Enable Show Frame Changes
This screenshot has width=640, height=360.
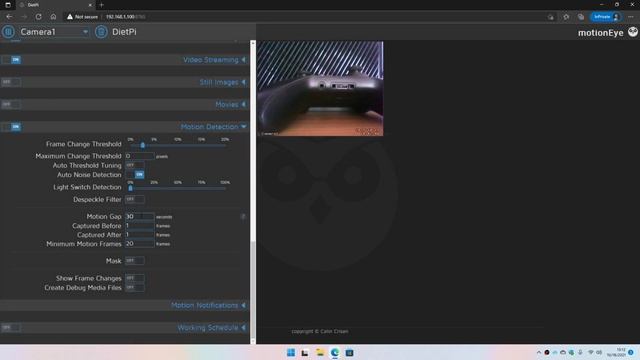coord(135,278)
